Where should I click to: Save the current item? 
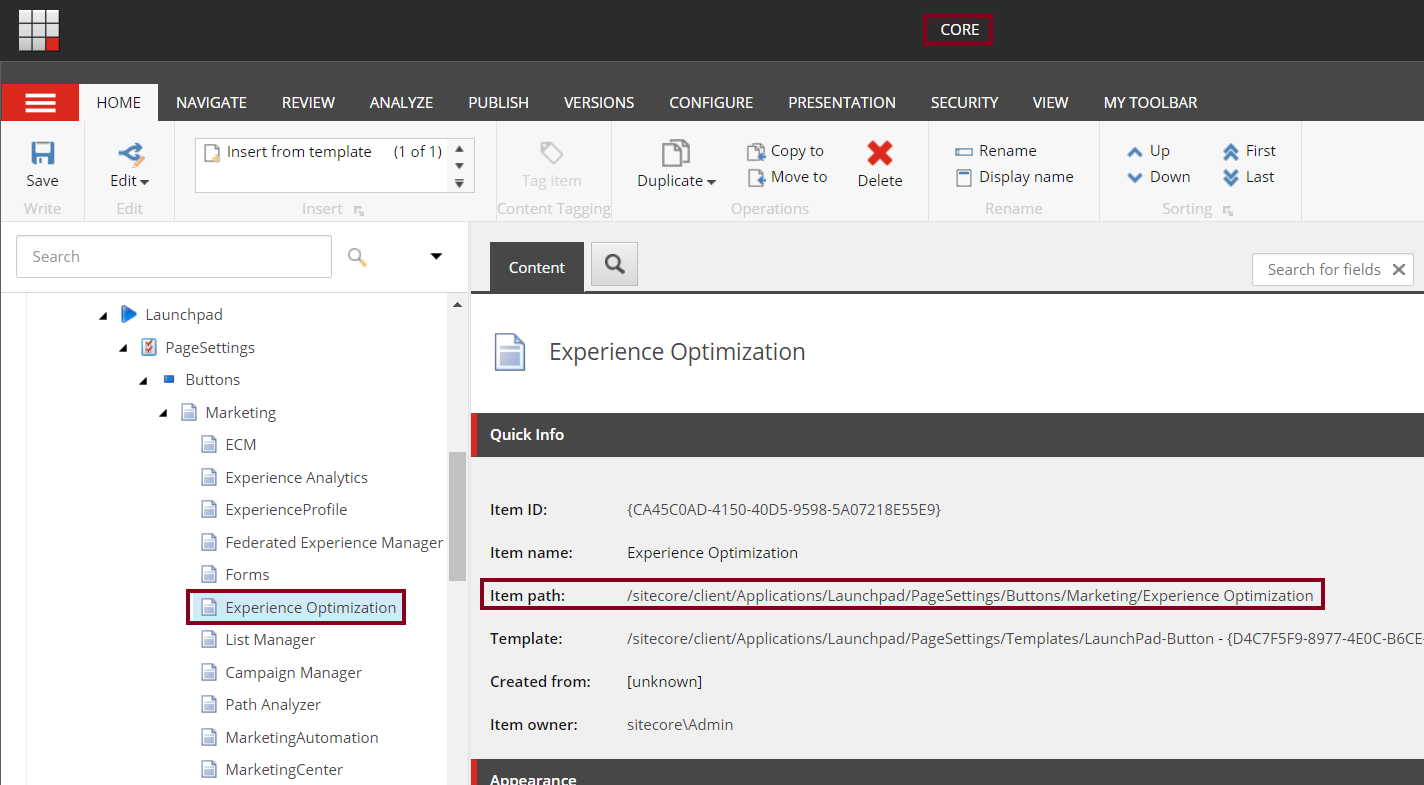[x=42, y=163]
